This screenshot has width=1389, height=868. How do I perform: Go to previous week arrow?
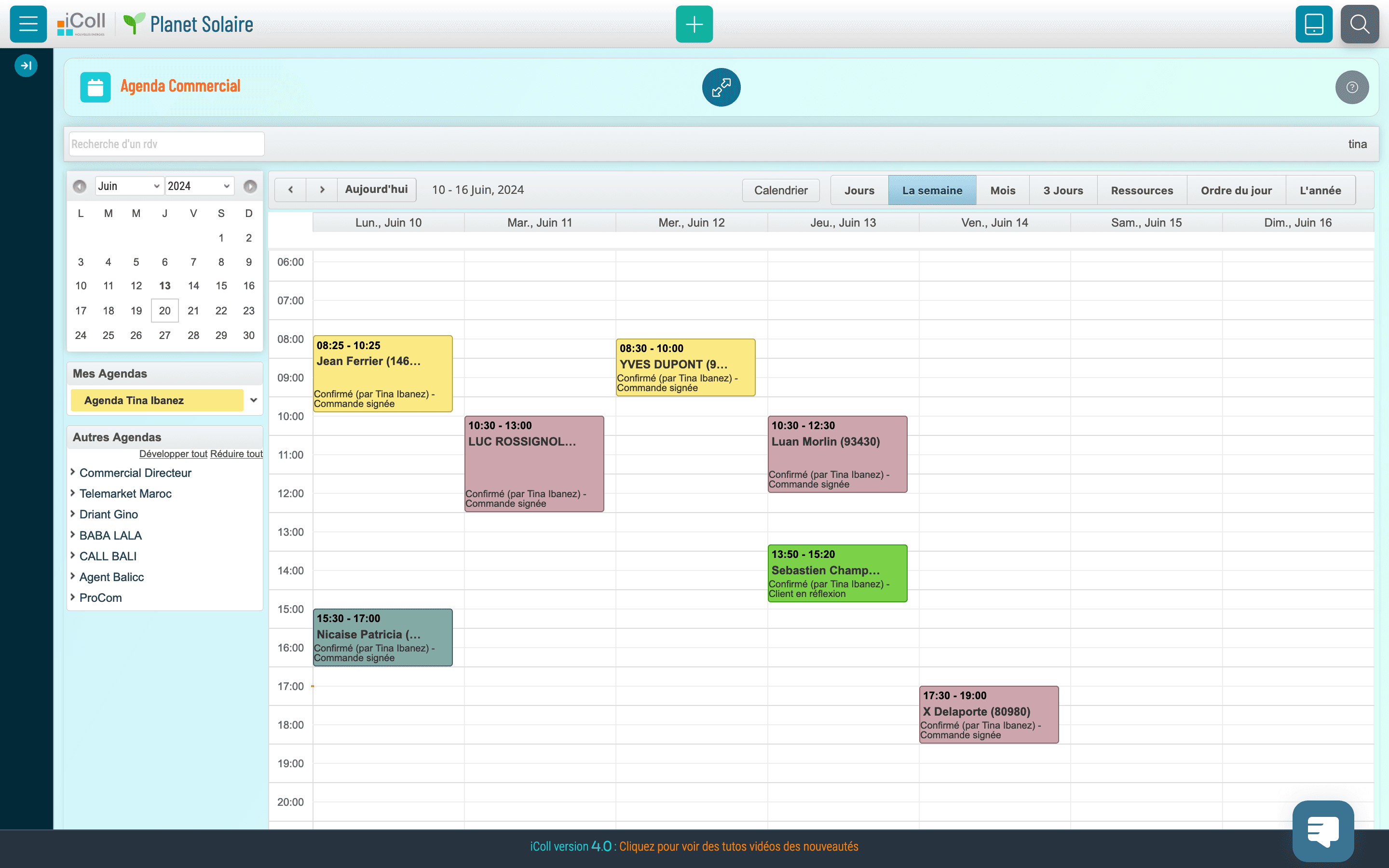click(x=290, y=190)
